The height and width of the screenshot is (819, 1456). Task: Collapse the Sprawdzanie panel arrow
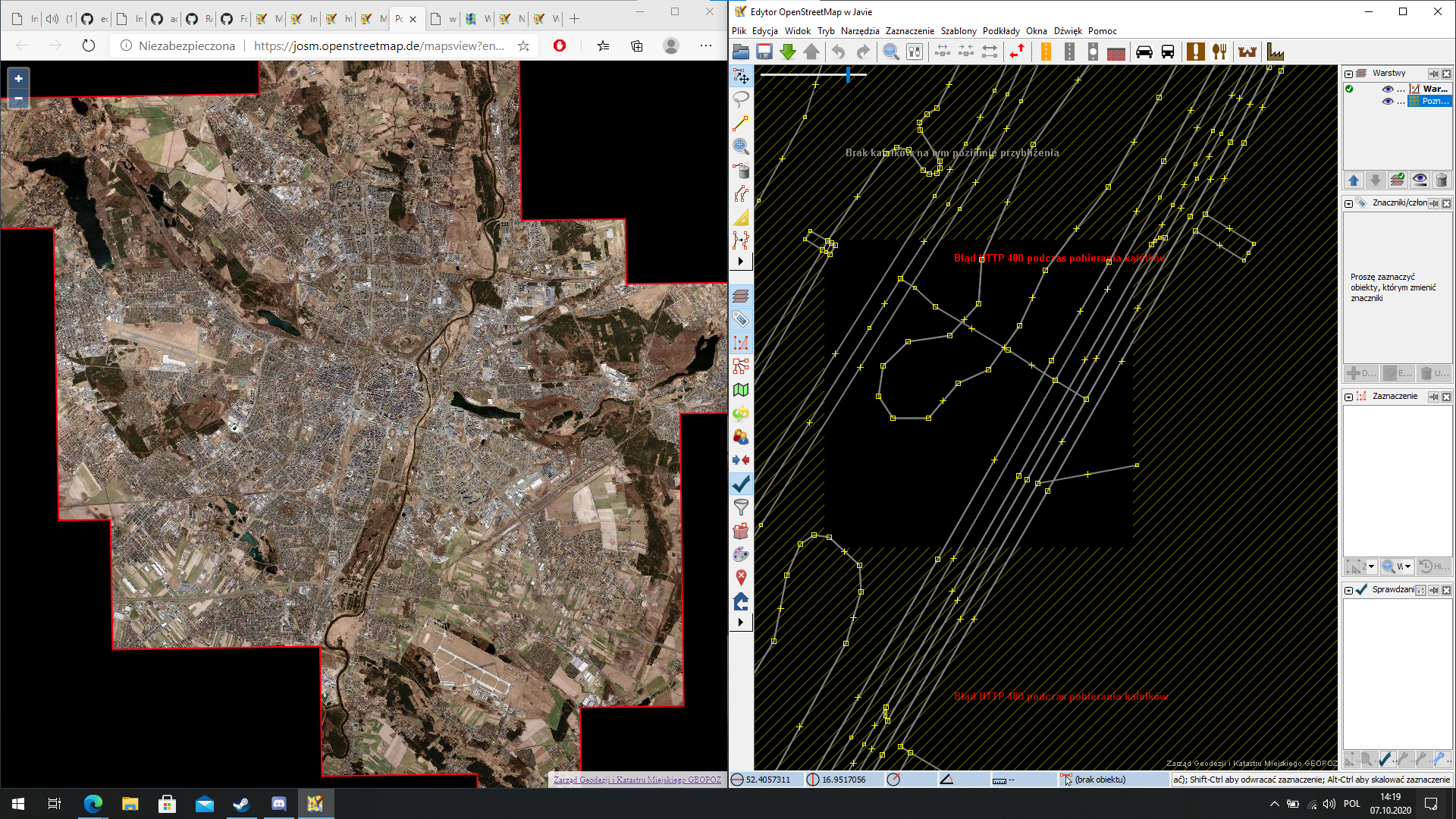1348,590
